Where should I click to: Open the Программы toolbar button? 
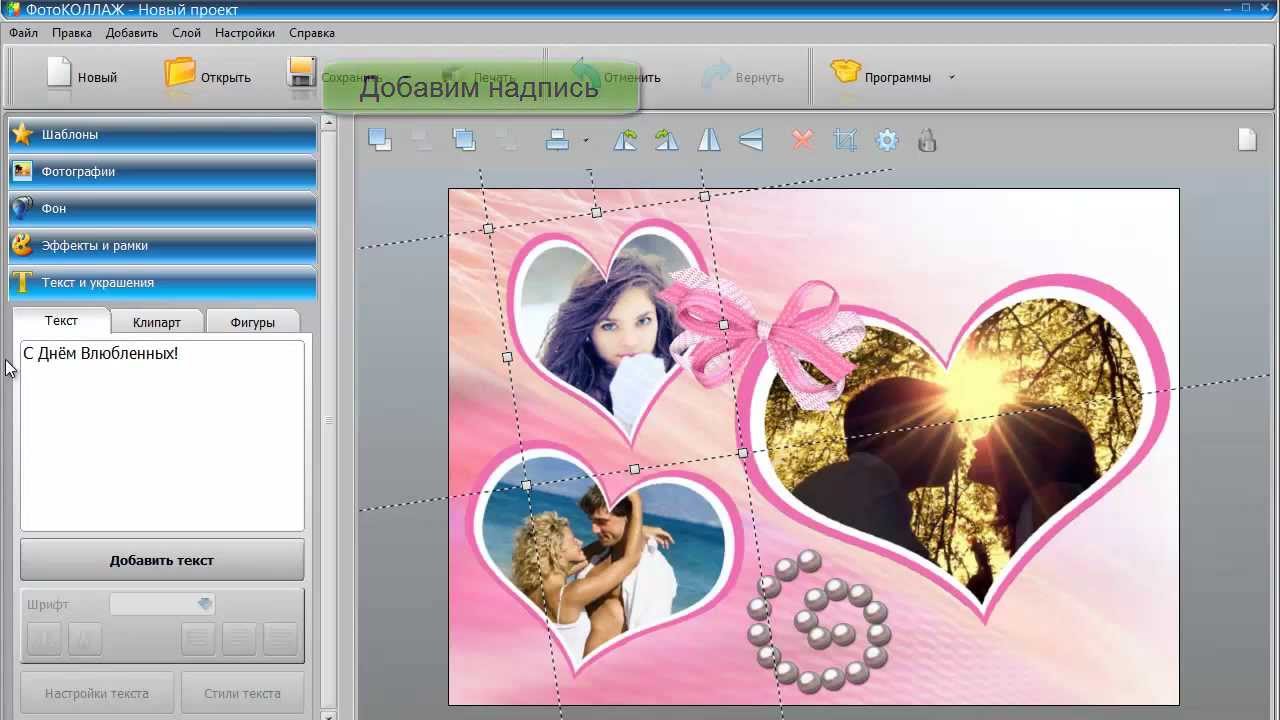(881, 77)
